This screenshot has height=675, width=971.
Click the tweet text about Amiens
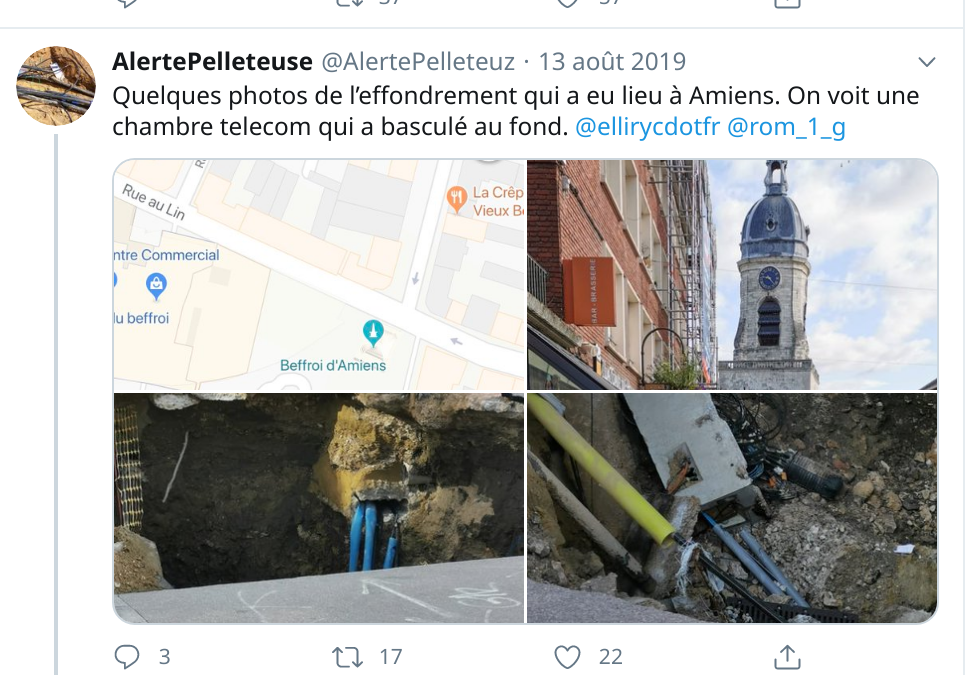[x=515, y=111]
